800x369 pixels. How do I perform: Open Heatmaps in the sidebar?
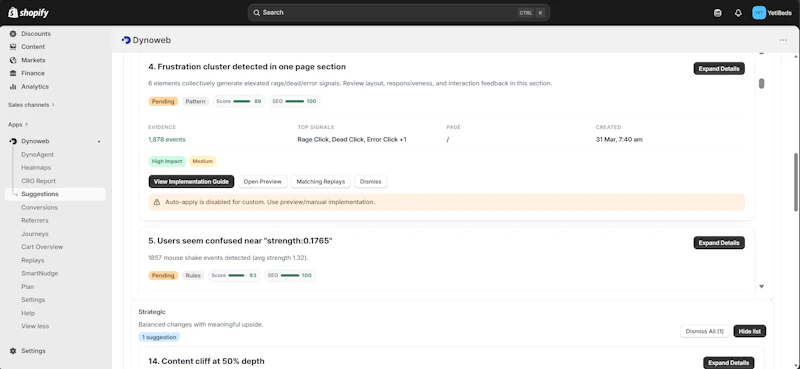click(36, 167)
